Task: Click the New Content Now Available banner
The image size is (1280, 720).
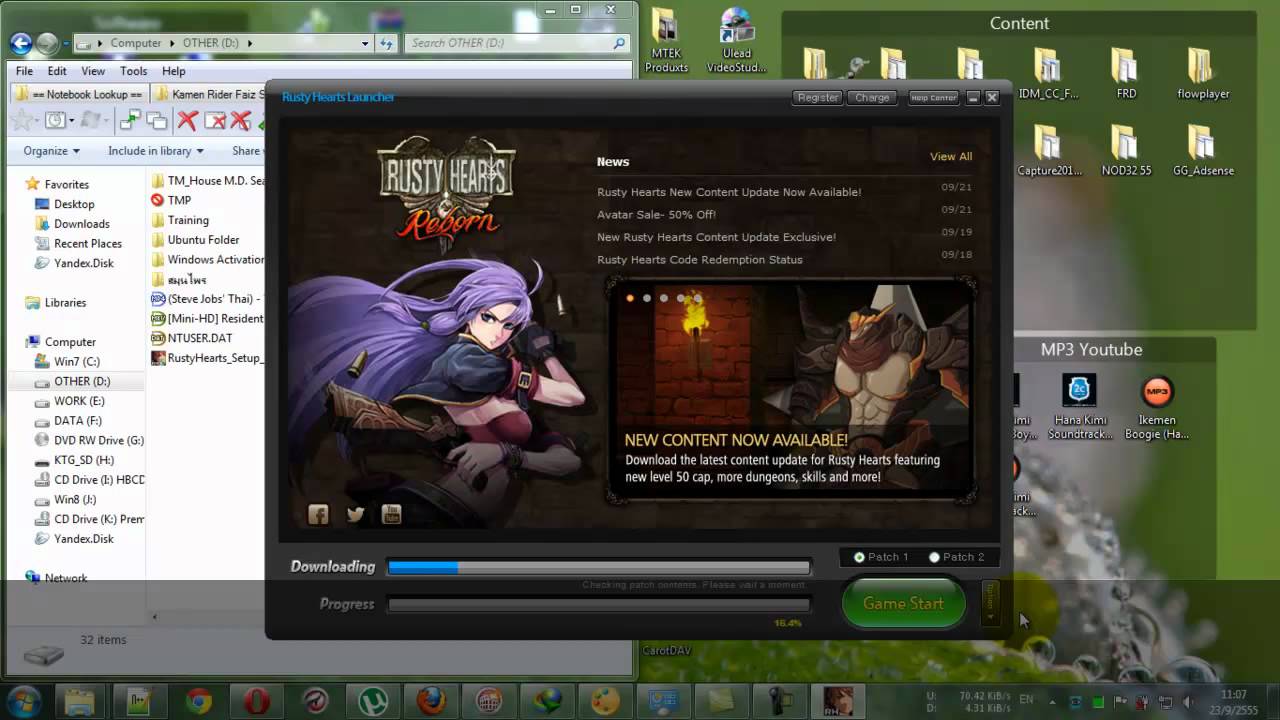Action: pyautogui.click(x=790, y=391)
